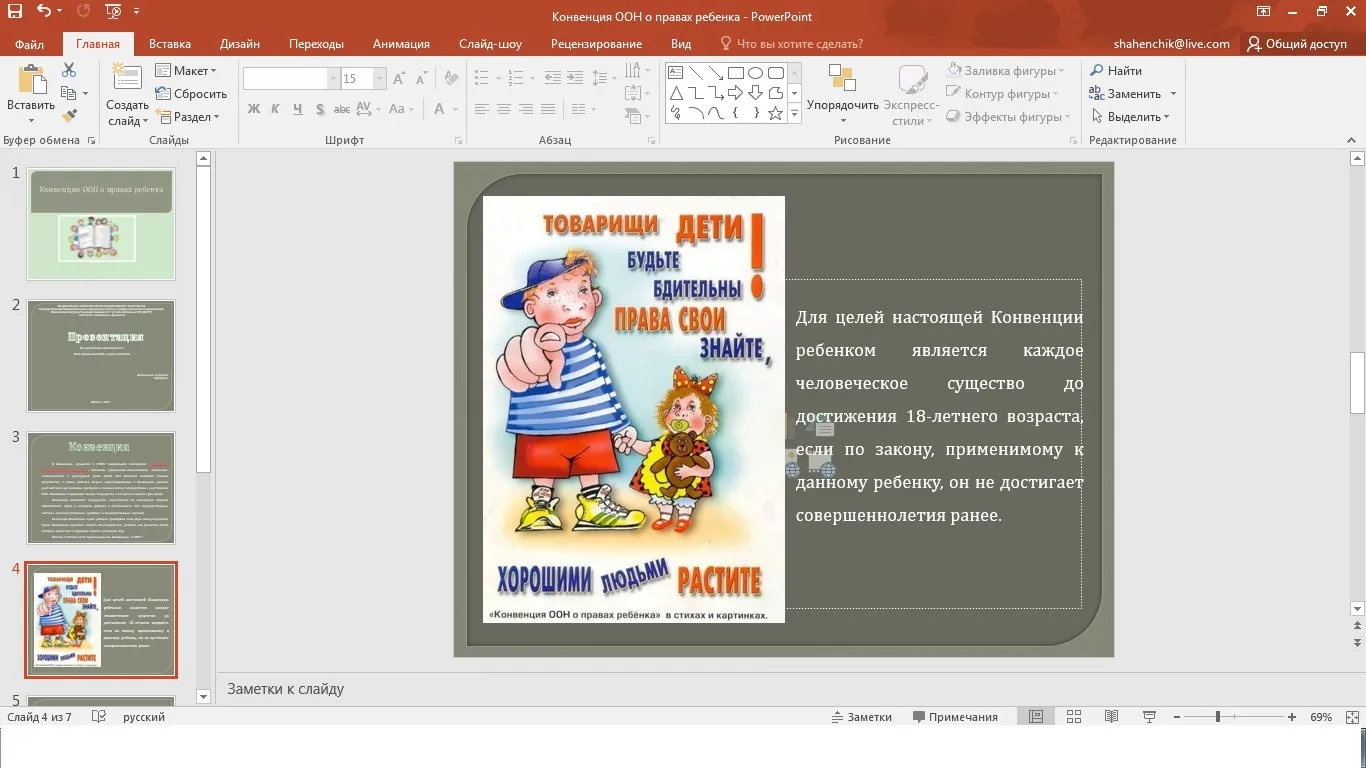
Task: Increase list indent level
Action: (573, 79)
